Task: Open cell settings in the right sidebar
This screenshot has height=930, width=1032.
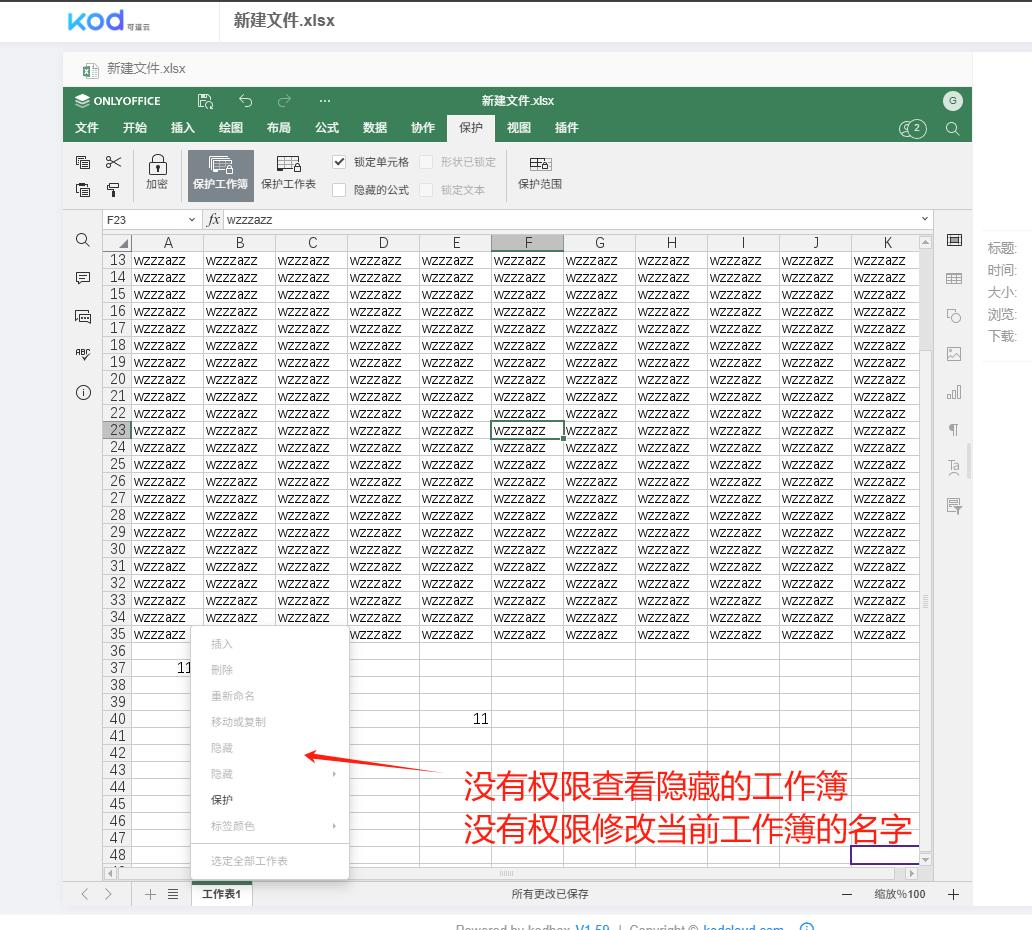Action: point(954,240)
